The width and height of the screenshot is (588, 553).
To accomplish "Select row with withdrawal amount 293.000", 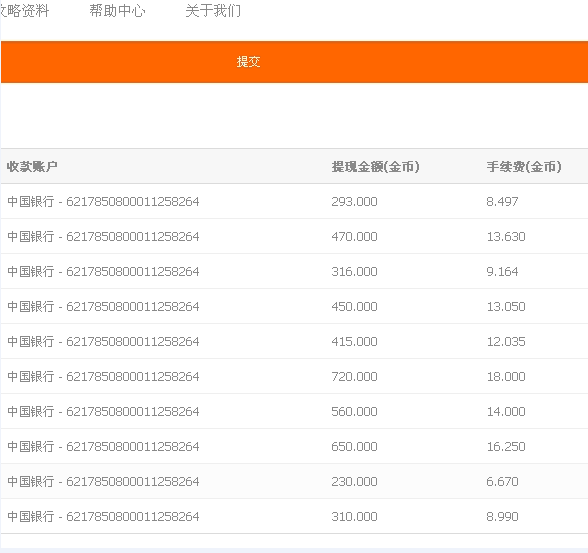I will (294, 201).
